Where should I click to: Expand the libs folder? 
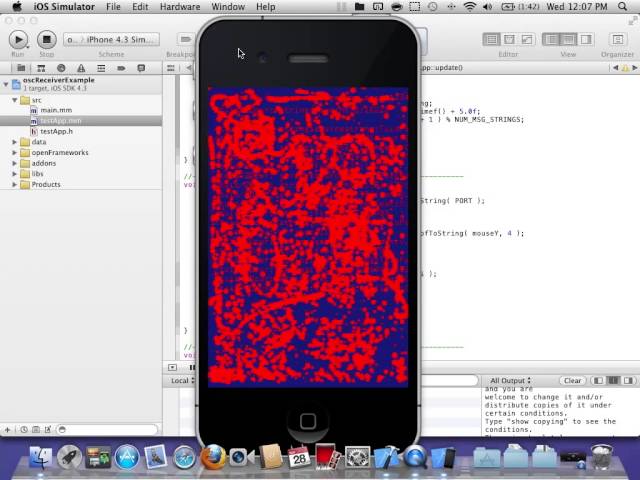coord(14,174)
